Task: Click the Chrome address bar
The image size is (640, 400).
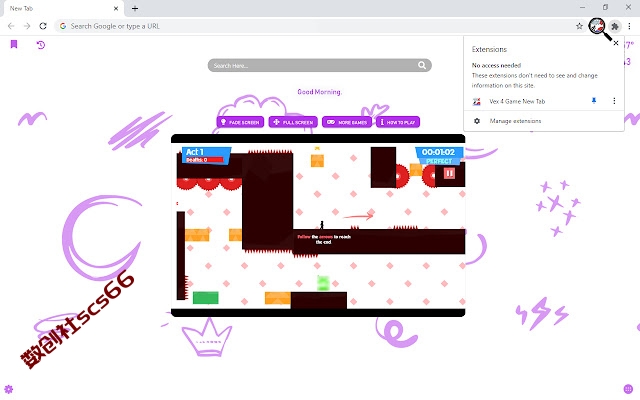Action: [x=318, y=26]
